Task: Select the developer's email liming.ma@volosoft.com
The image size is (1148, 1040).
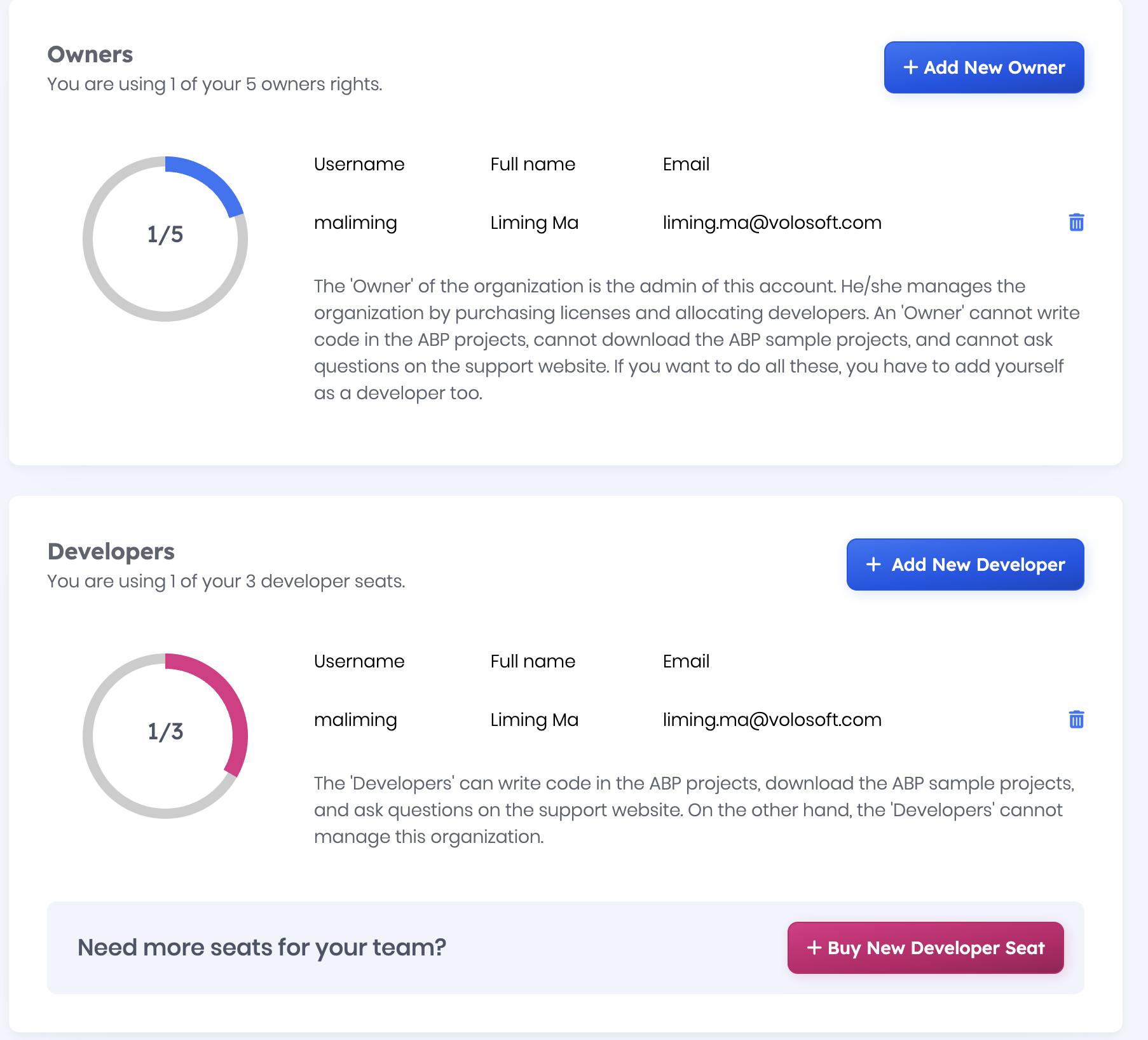Action: (x=772, y=720)
